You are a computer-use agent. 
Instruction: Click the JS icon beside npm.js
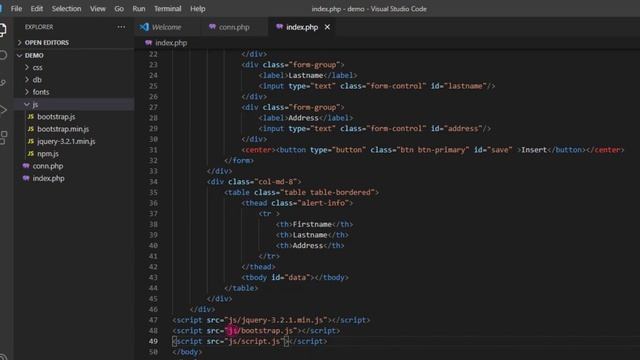31,153
